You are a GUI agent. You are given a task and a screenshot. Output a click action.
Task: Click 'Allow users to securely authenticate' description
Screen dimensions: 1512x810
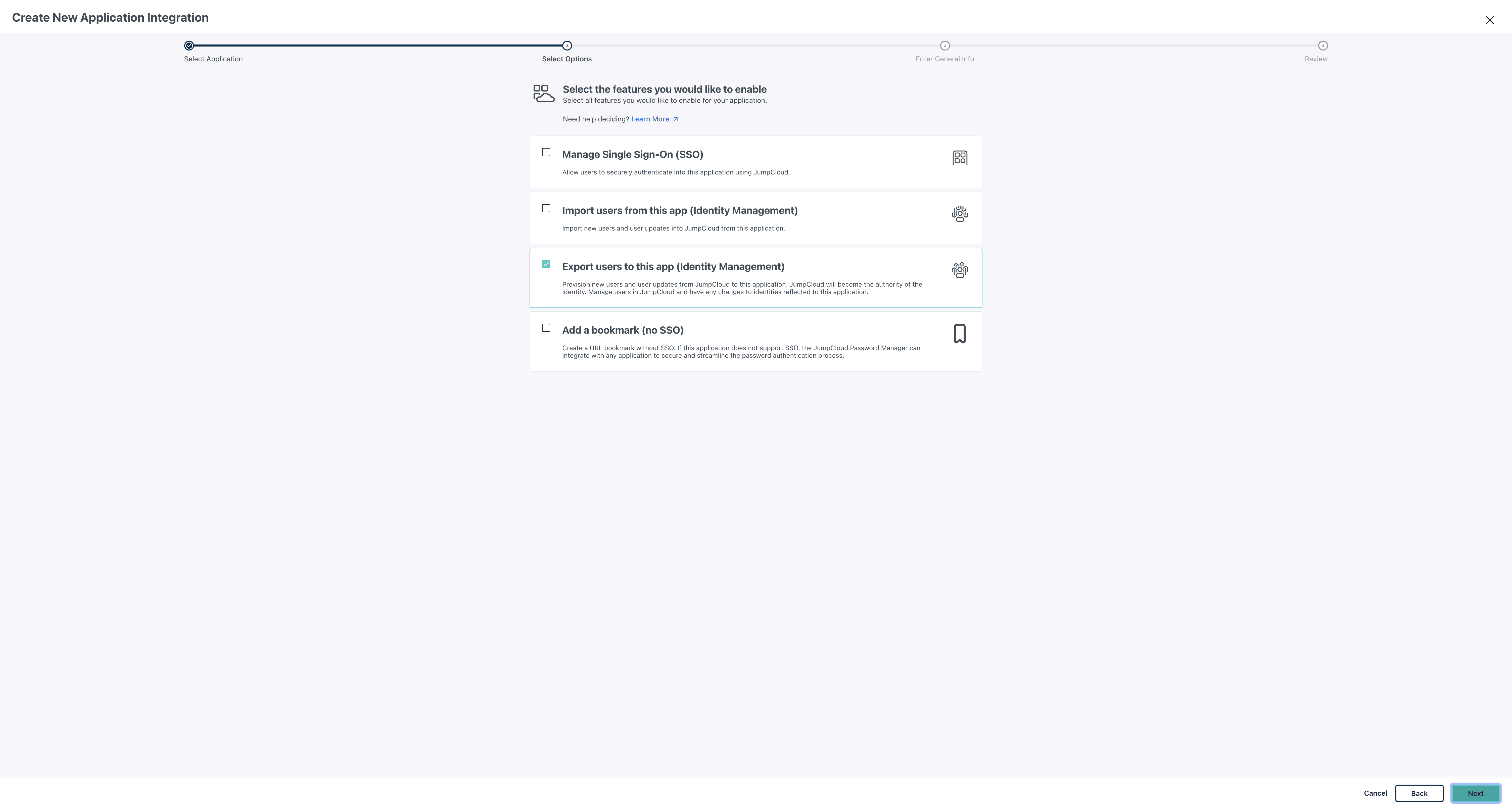point(676,172)
